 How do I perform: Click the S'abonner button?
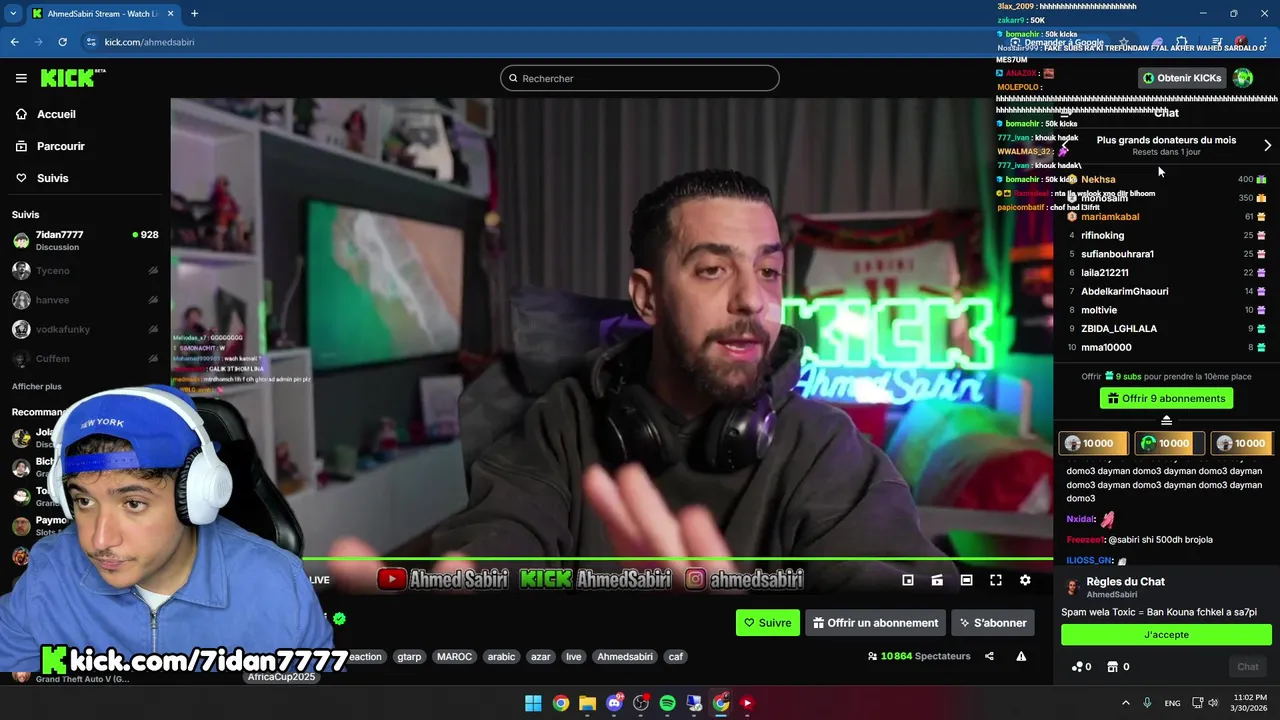(x=993, y=622)
